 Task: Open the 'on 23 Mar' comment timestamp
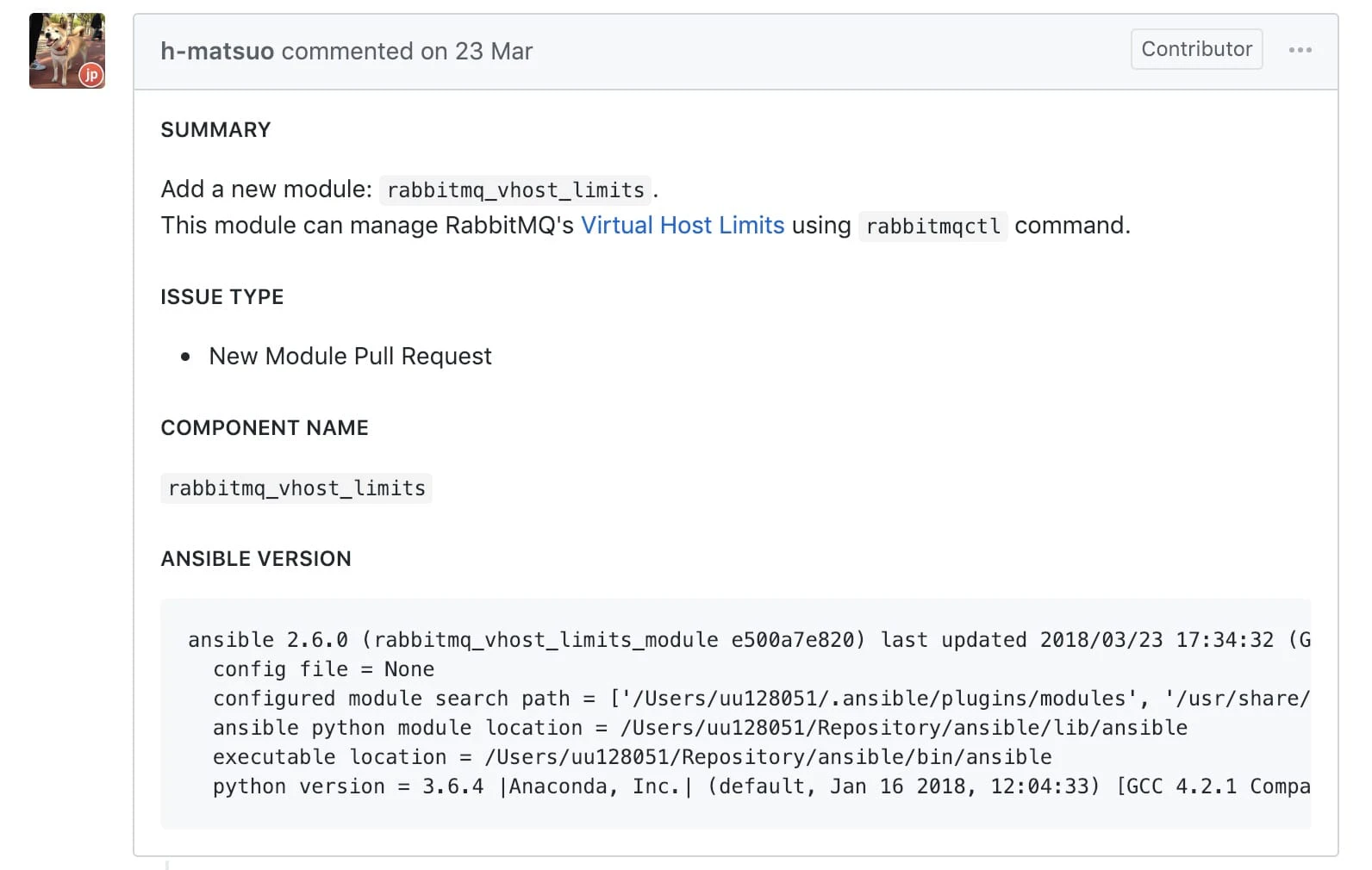[x=477, y=51]
